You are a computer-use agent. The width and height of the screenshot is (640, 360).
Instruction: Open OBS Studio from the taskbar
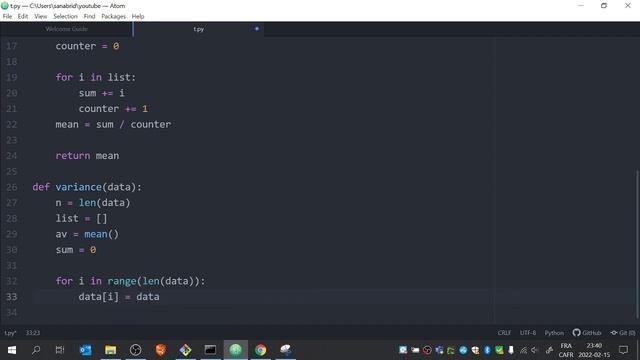136,350
